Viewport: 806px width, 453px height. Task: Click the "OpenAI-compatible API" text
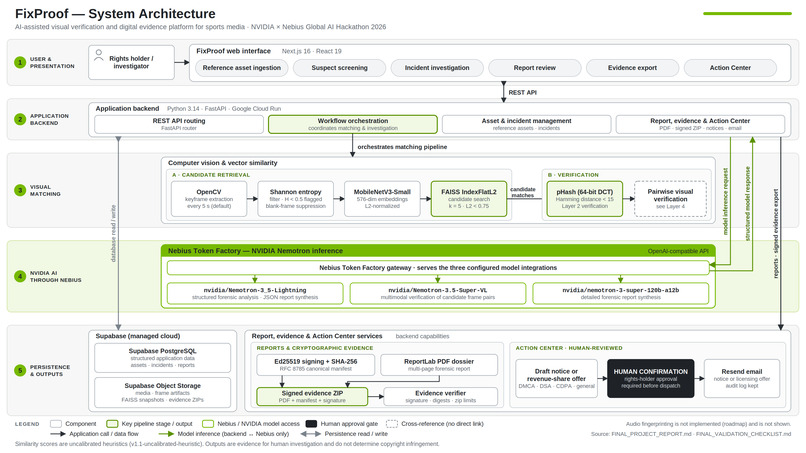point(678,251)
